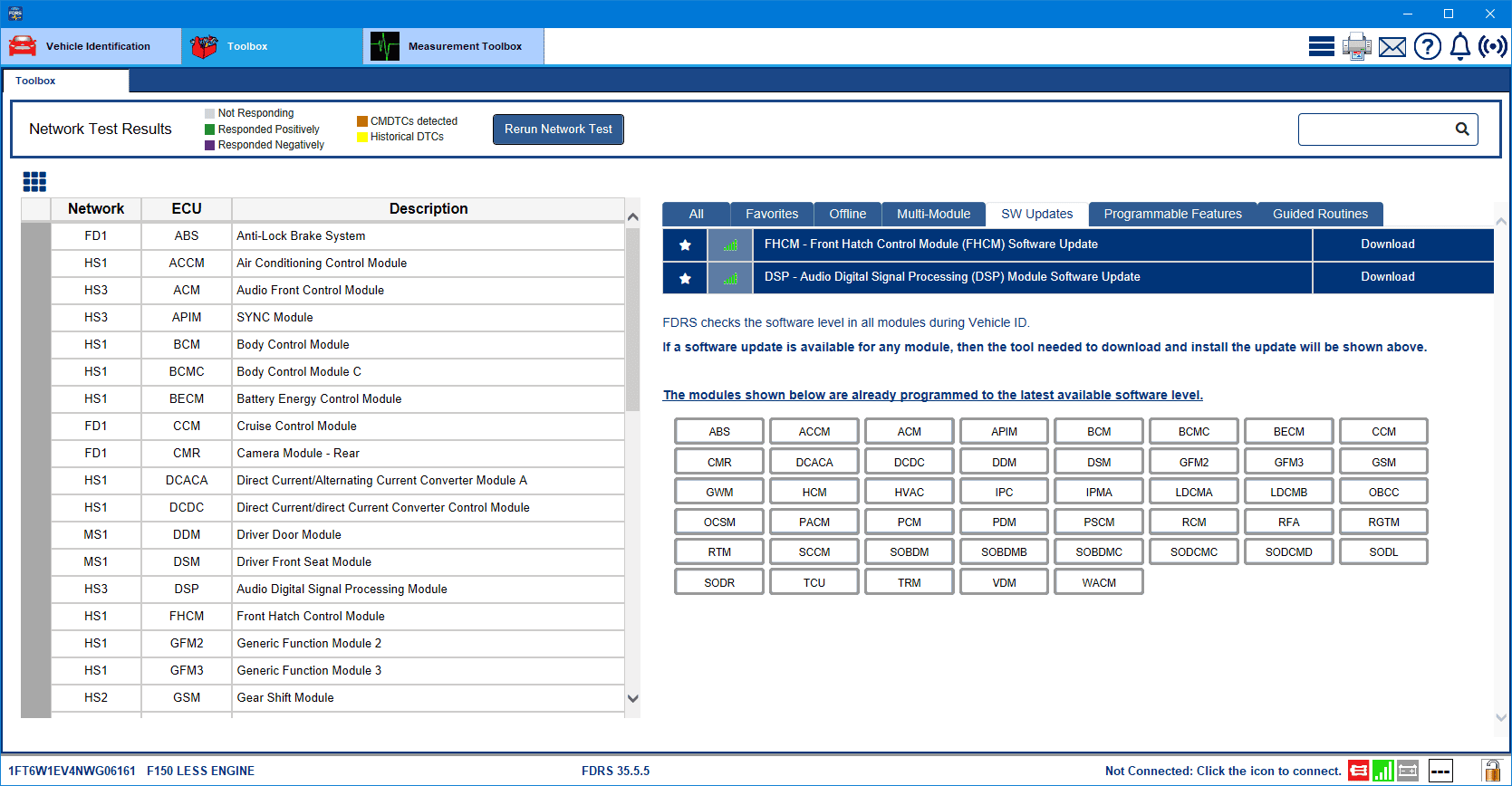This screenshot has height=786, width=1512.
Task: Click the network test search field
Action: [x=1375, y=129]
